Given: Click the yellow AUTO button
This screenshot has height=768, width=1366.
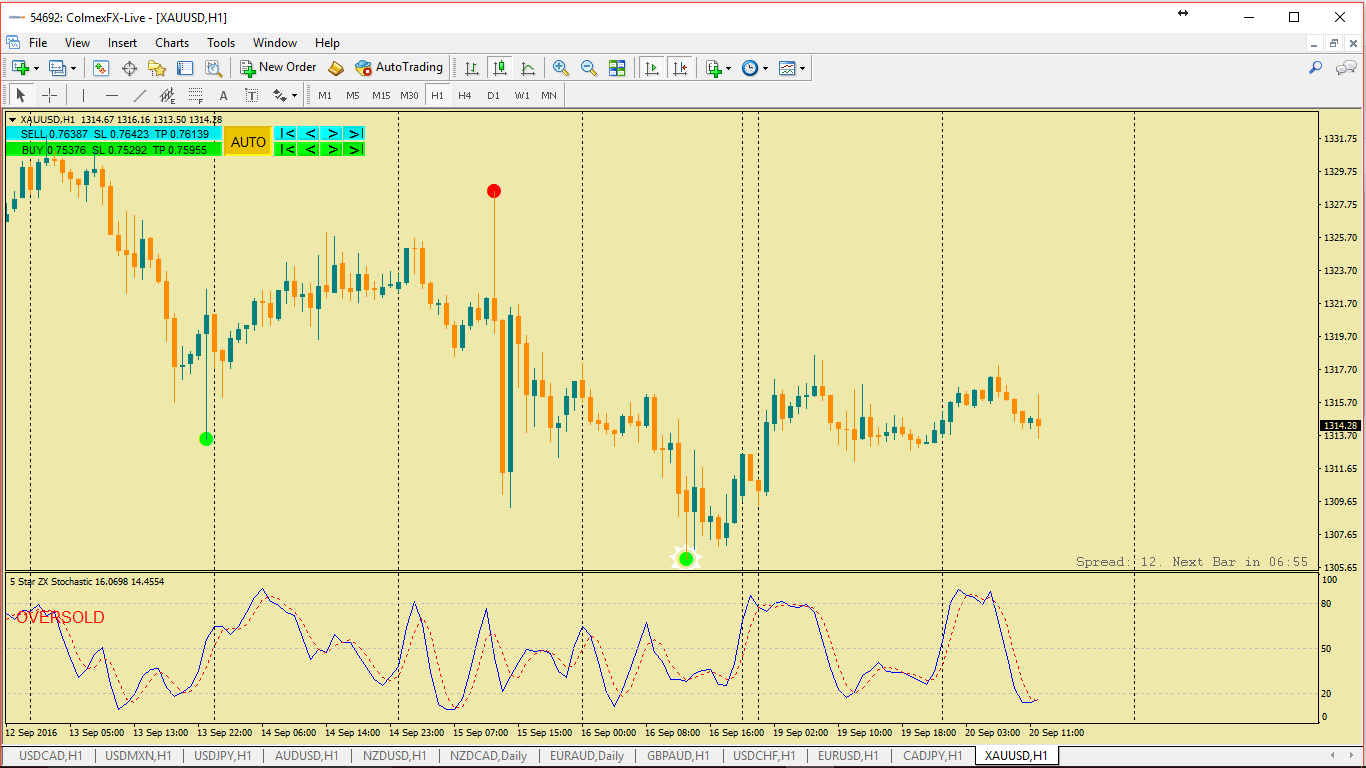Looking at the screenshot, I should tap(248, 142).
